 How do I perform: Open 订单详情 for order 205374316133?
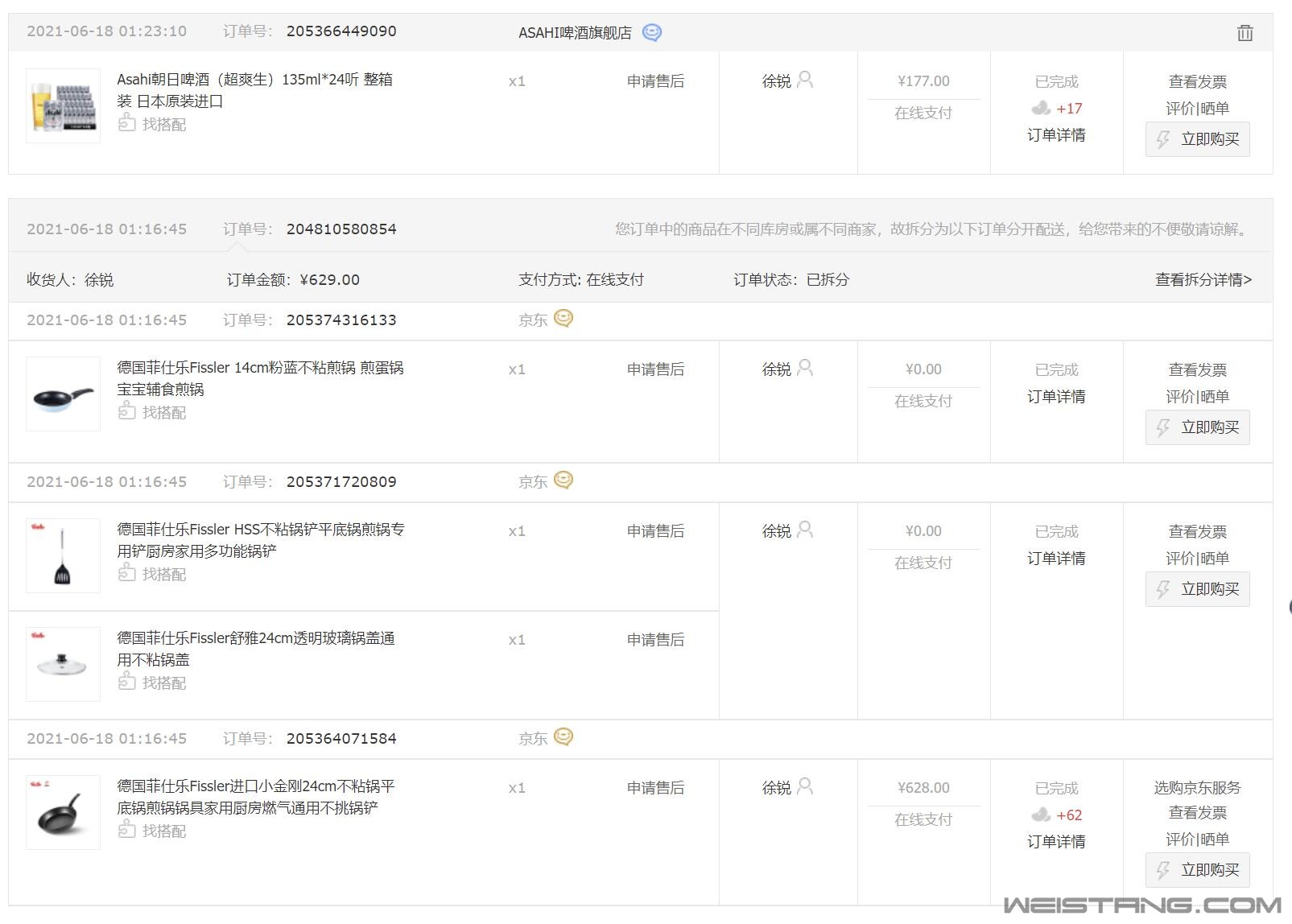1056,397
